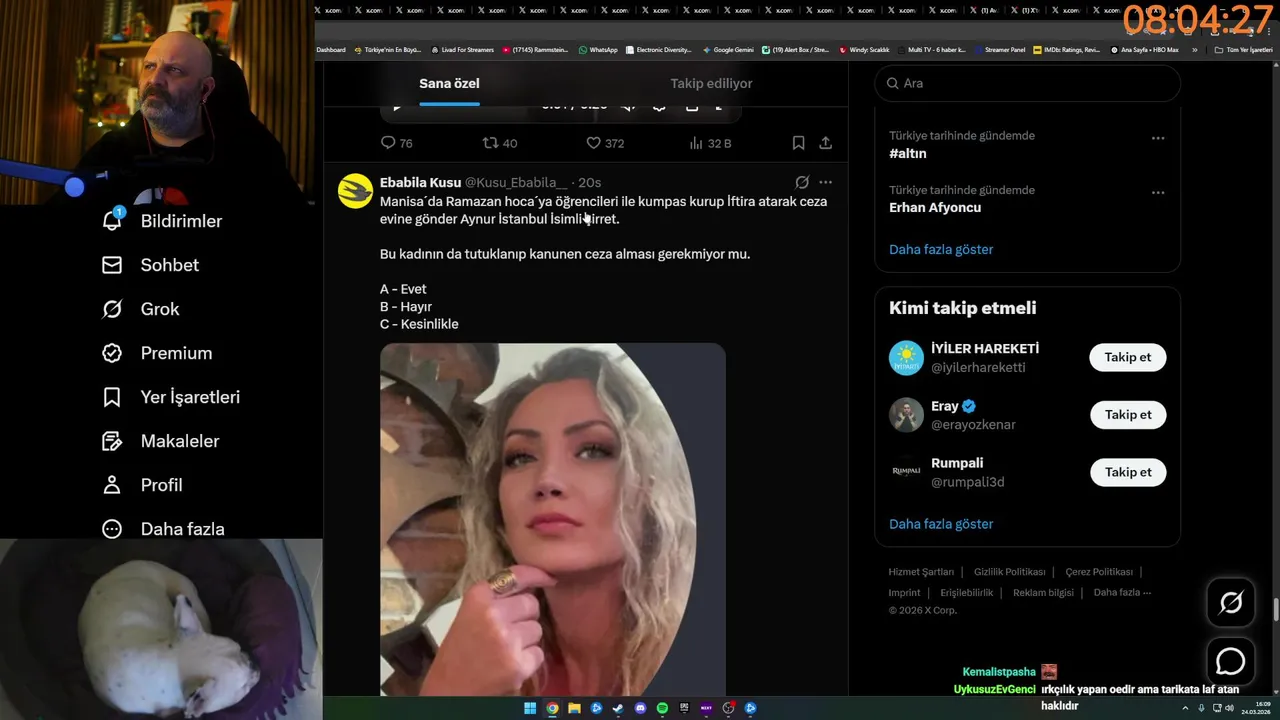The image size is (1280, 720).
Task: Open Erhan Afyoncu trending topic
Action: pos(935,208)
